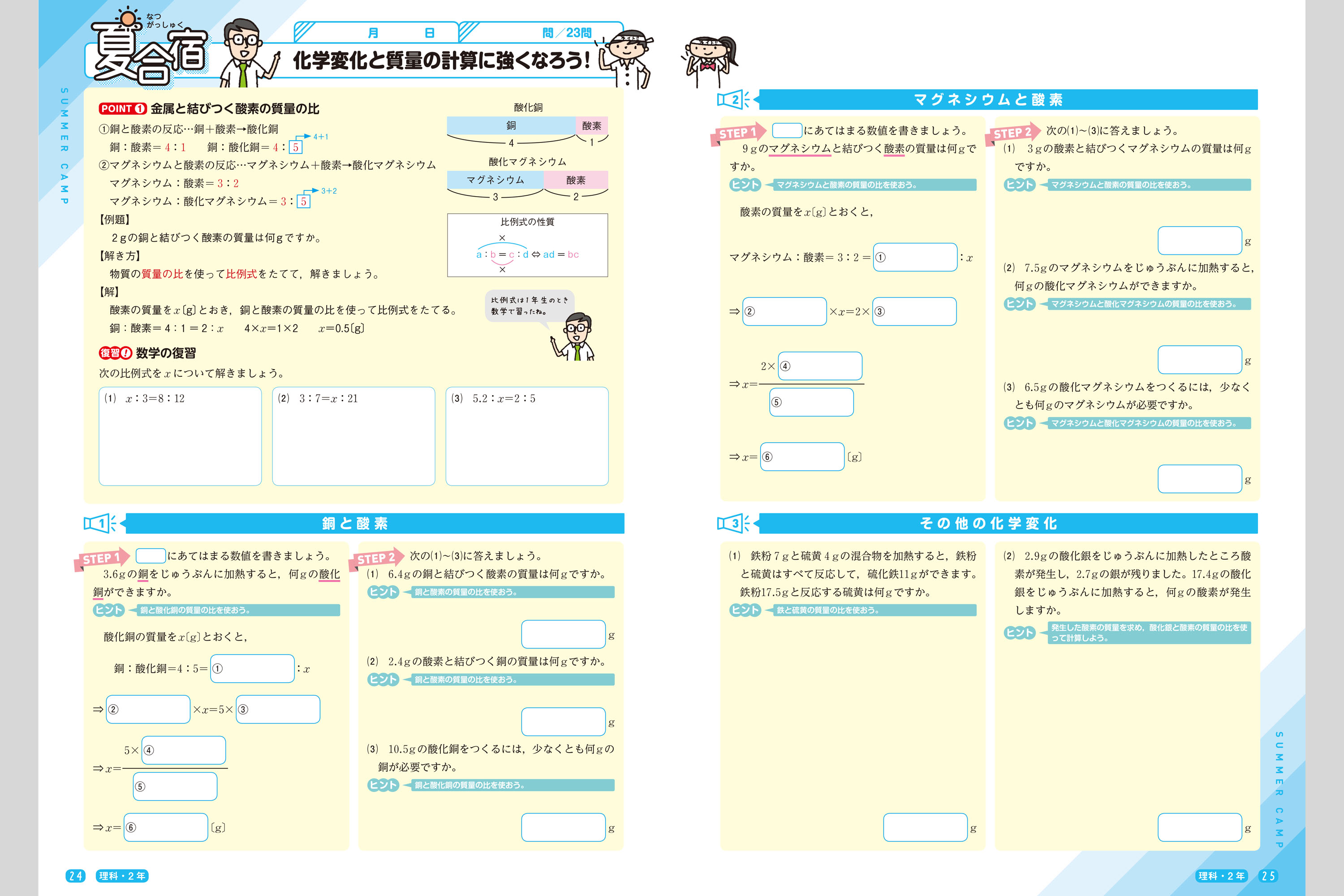The image size is (1344, 896).
Task: Click ヒント badge under the 7.5g マグネシウム question
Action: 1020,304
